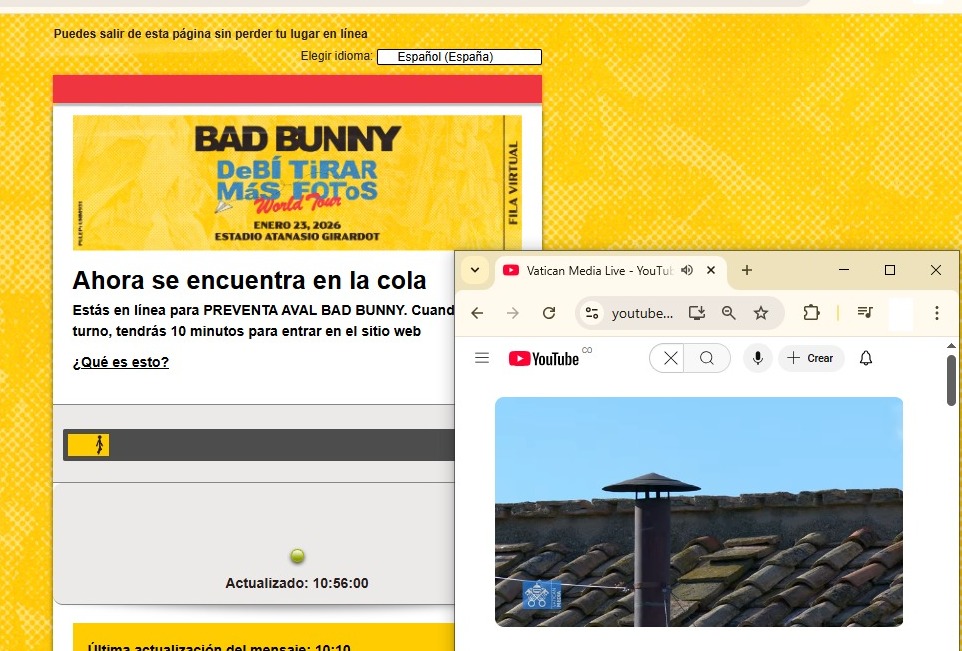
Task: Minimize the YouTube browser window
Action: tap(844, 270)
